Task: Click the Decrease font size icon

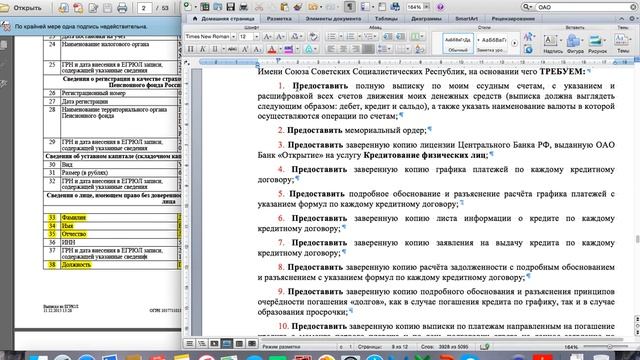Action: click(x=280, y=37)
